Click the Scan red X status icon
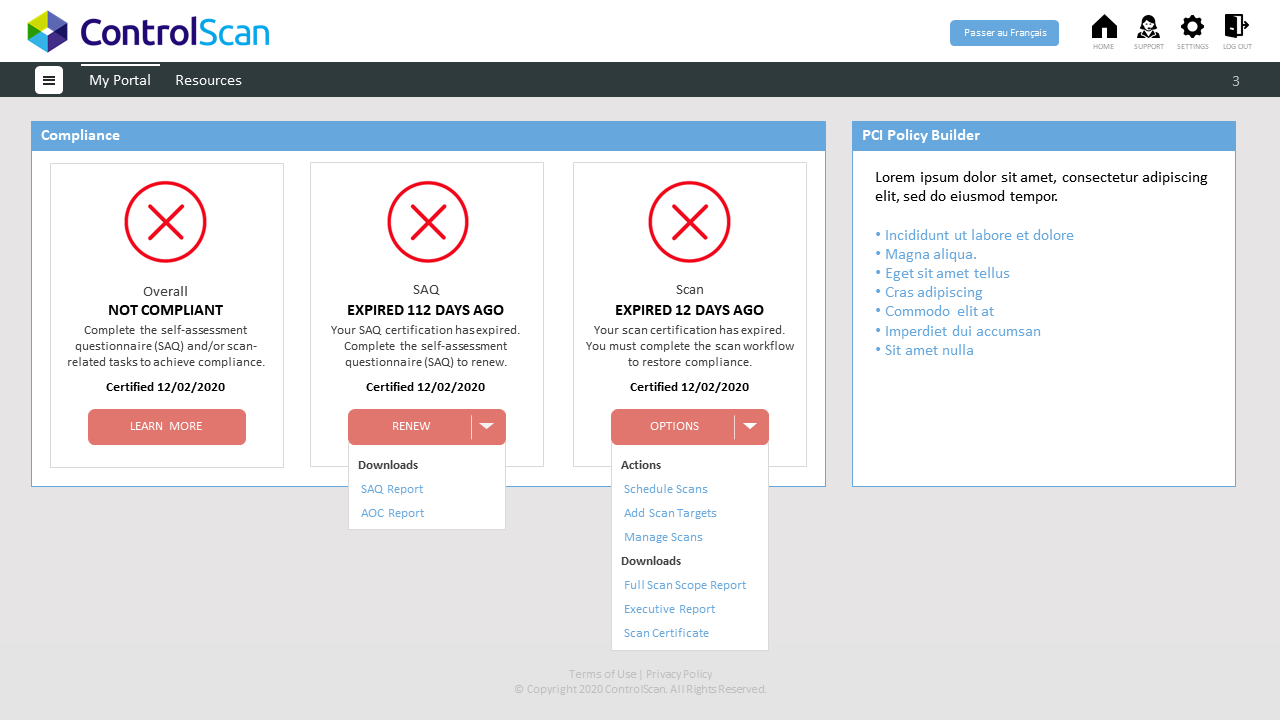1280x720 pixels. pyautogui.click(x=690, y=222)
